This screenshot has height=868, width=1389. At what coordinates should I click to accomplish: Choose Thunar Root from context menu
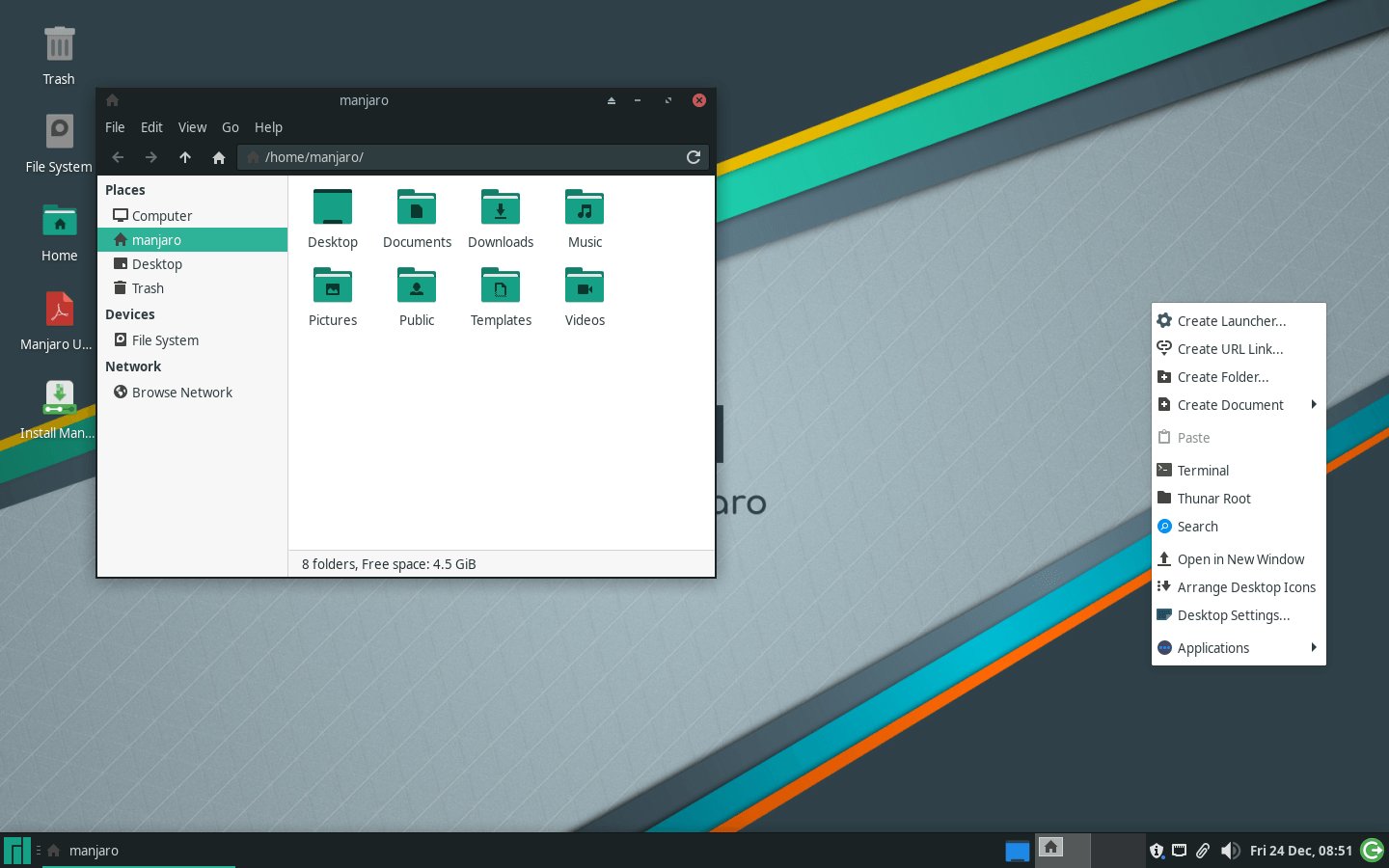tap(1239, 499)
